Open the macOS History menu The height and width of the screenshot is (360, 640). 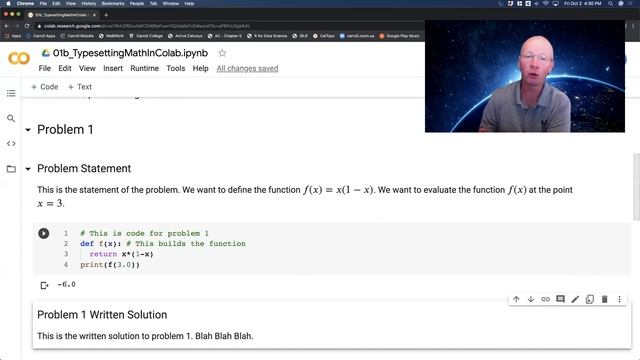tap(89, 3)
